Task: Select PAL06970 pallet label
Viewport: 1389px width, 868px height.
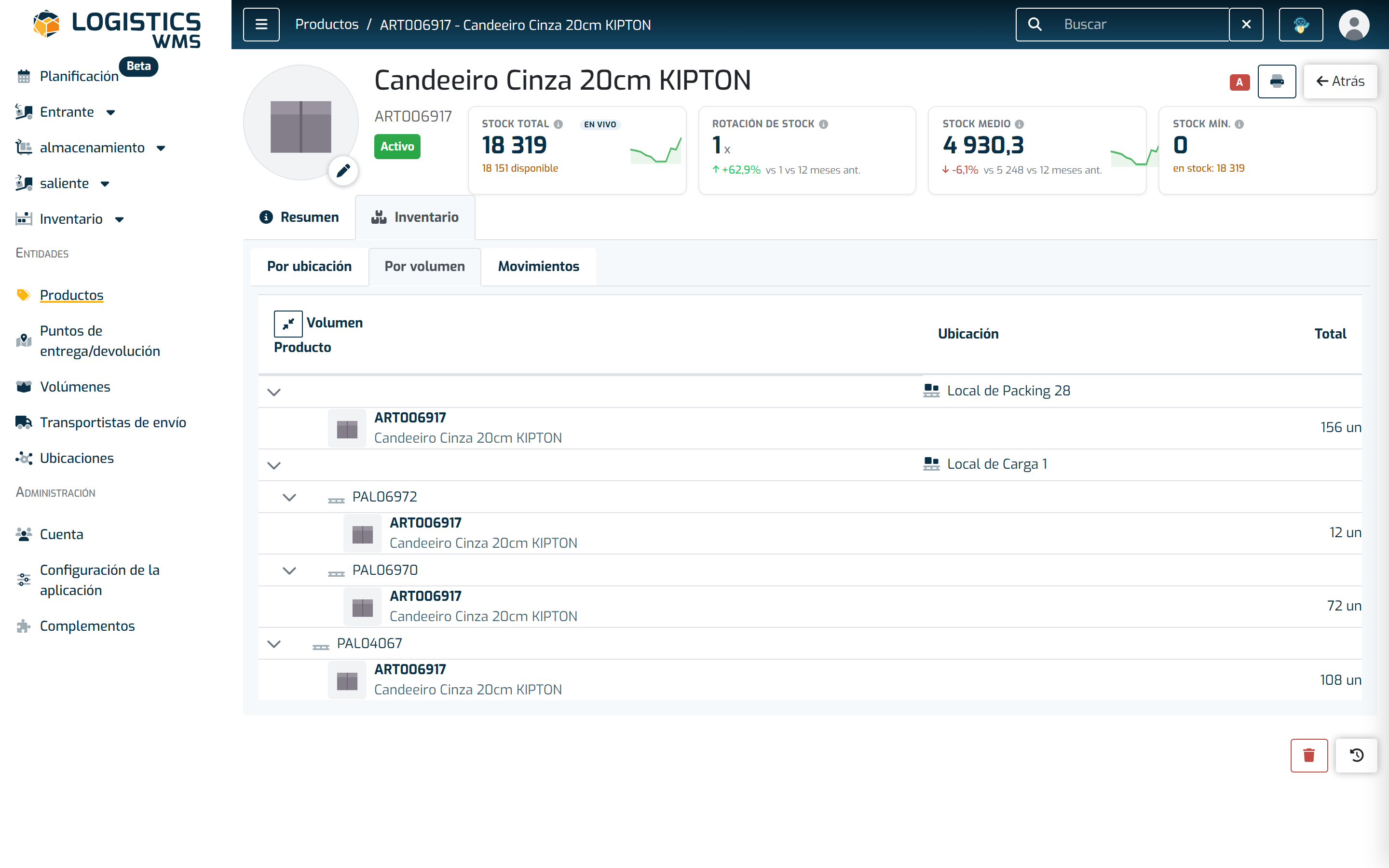Action: click(384, 570)
